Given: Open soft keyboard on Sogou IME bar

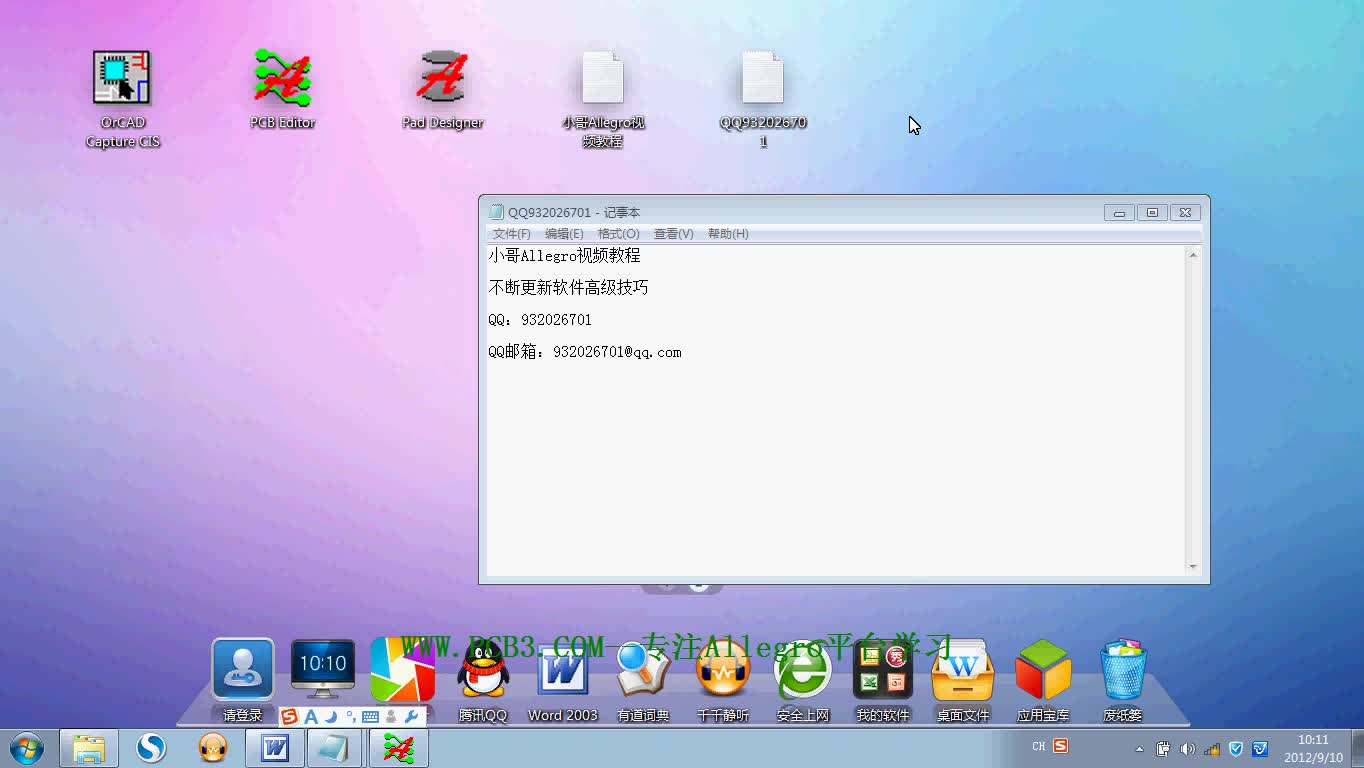Looking at the screenshot, I should (x=370, y=717).
